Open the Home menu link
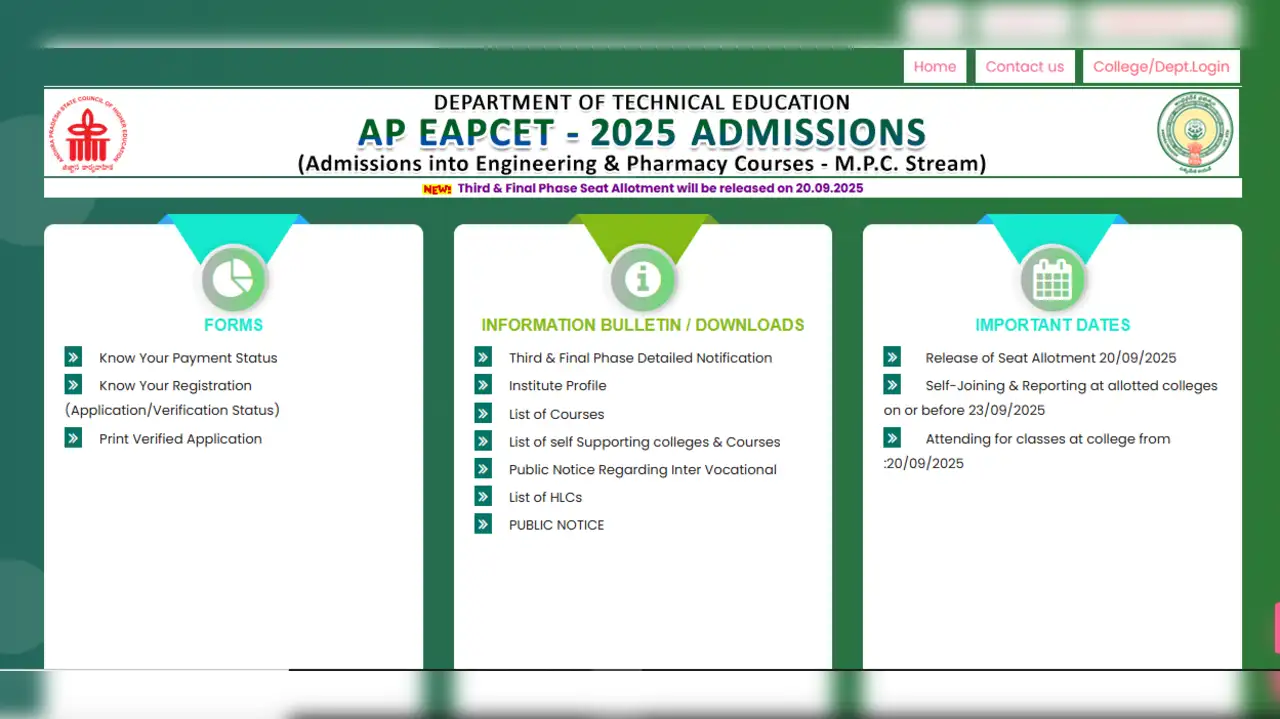This screenshot has height=719, width=1280. point(935,67)
